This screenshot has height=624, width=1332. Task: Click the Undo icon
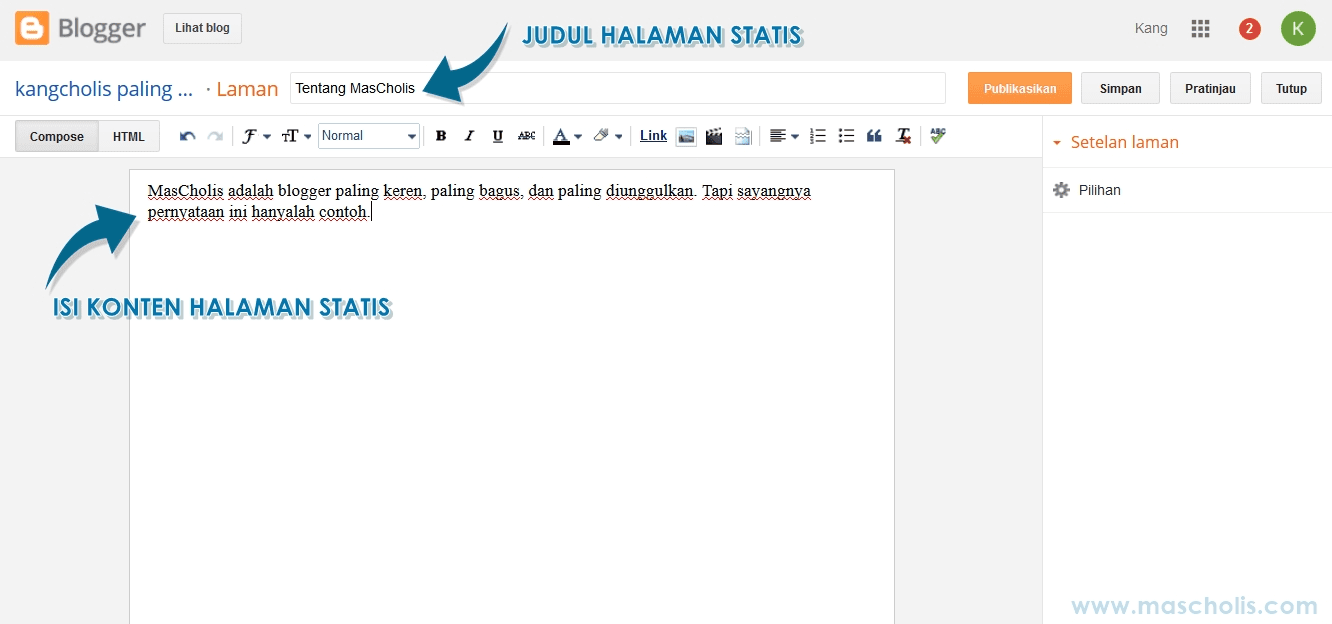(187, 135)
